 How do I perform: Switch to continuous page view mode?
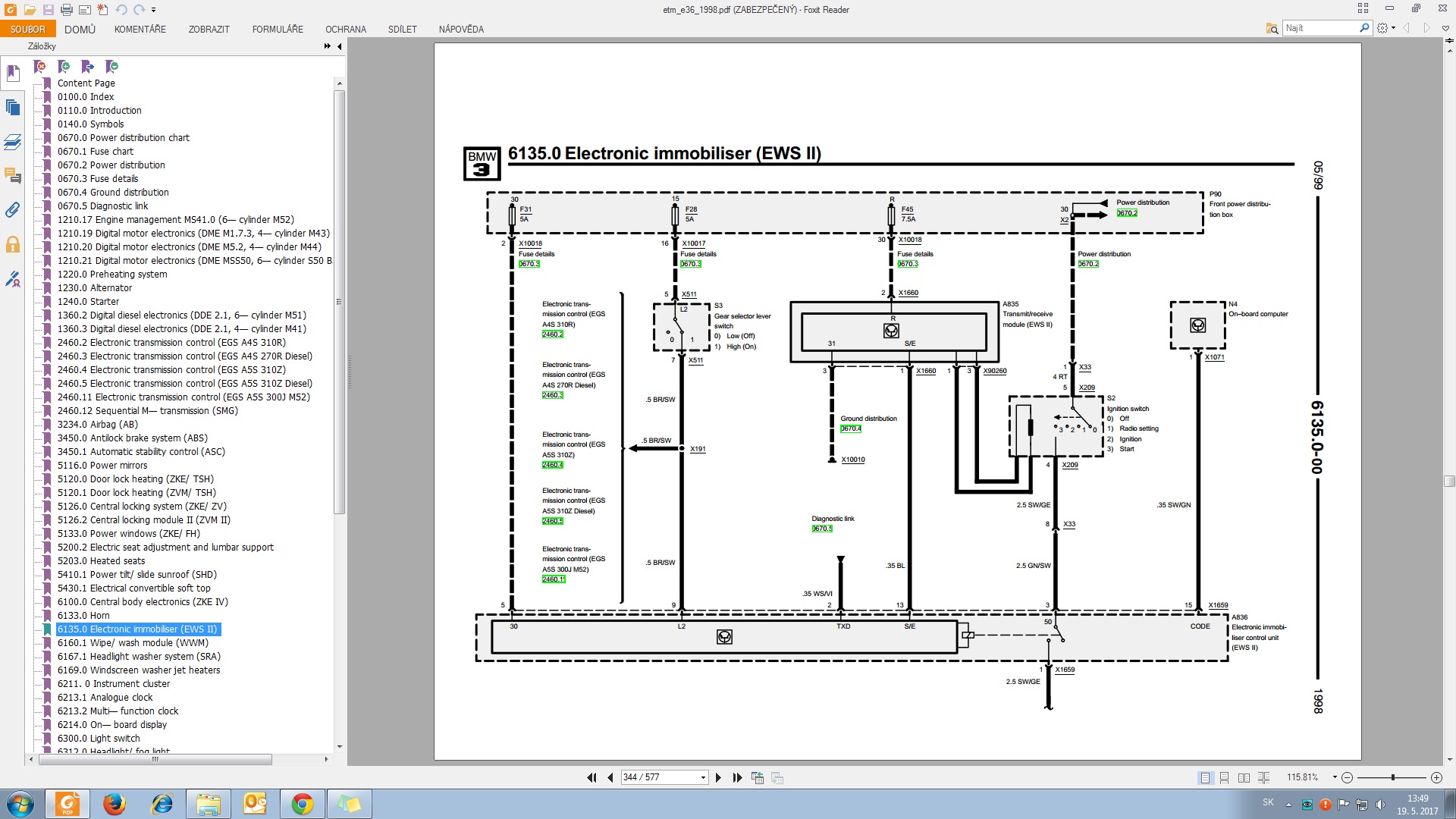1224,777
